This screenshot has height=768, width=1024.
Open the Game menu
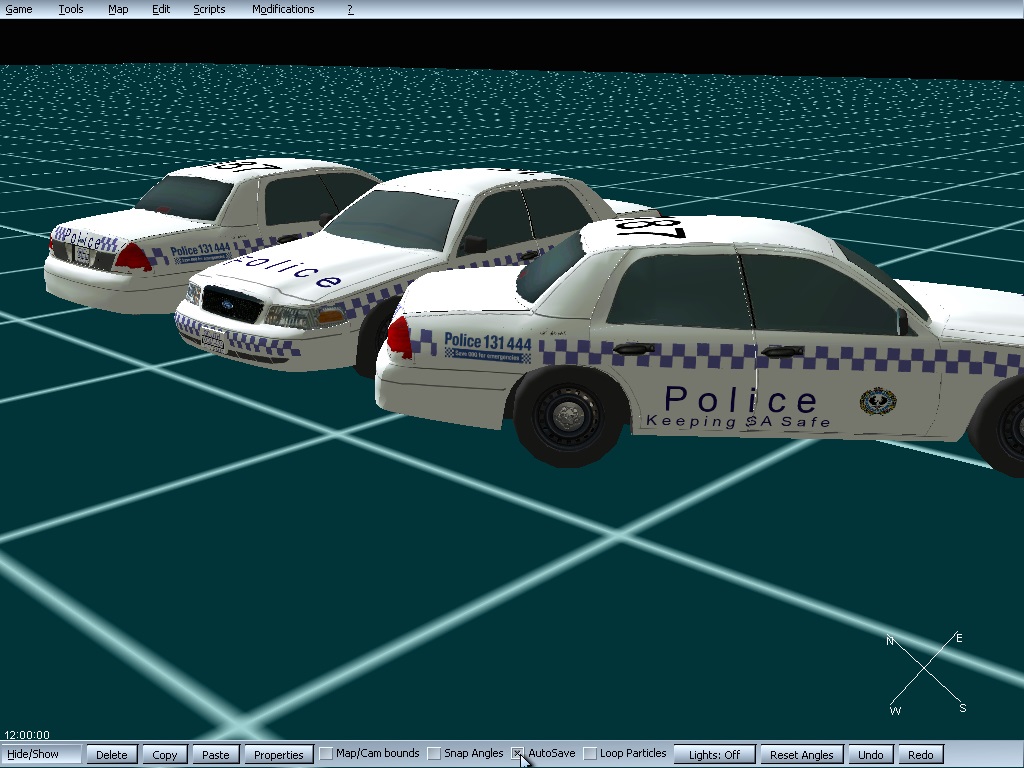19,9
